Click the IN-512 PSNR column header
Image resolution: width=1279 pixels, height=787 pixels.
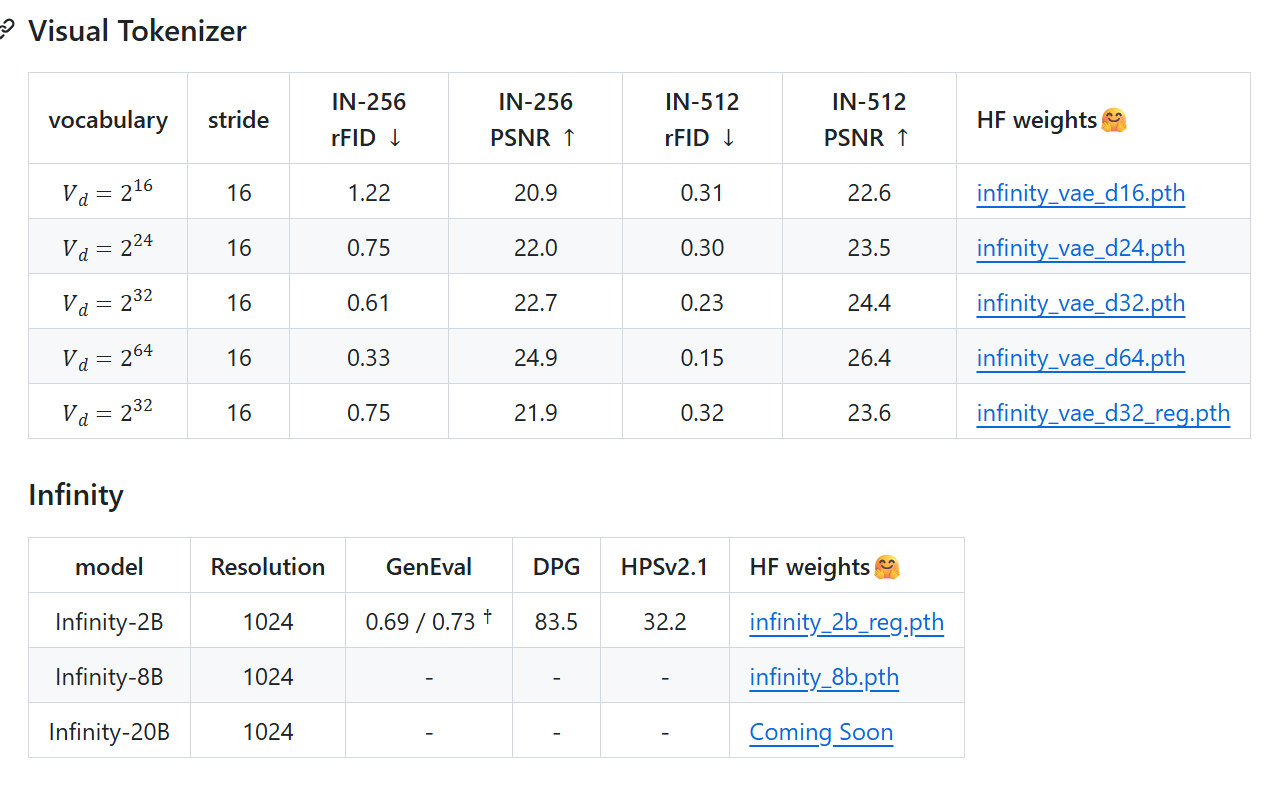[x=869, y=119]
